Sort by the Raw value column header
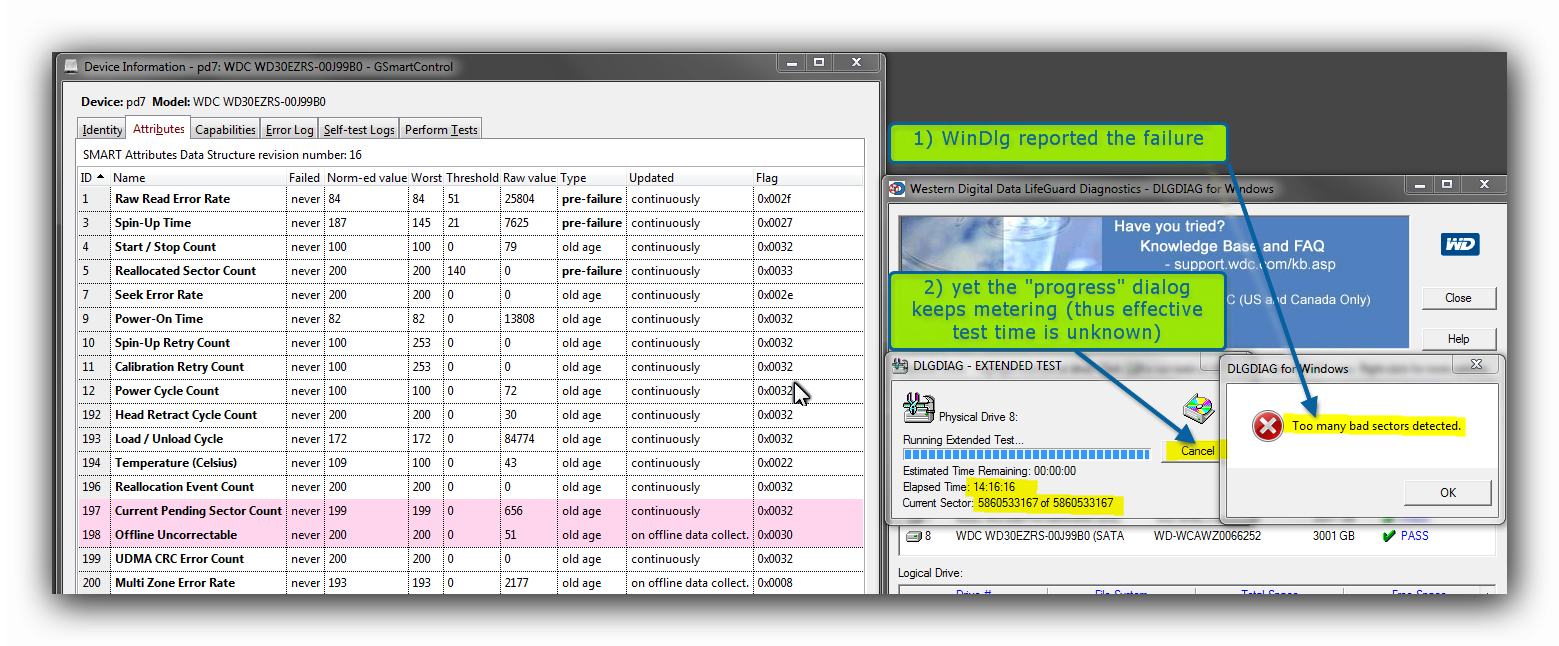This screenshot has width=1559, height=646. click(x=529, y=177)
